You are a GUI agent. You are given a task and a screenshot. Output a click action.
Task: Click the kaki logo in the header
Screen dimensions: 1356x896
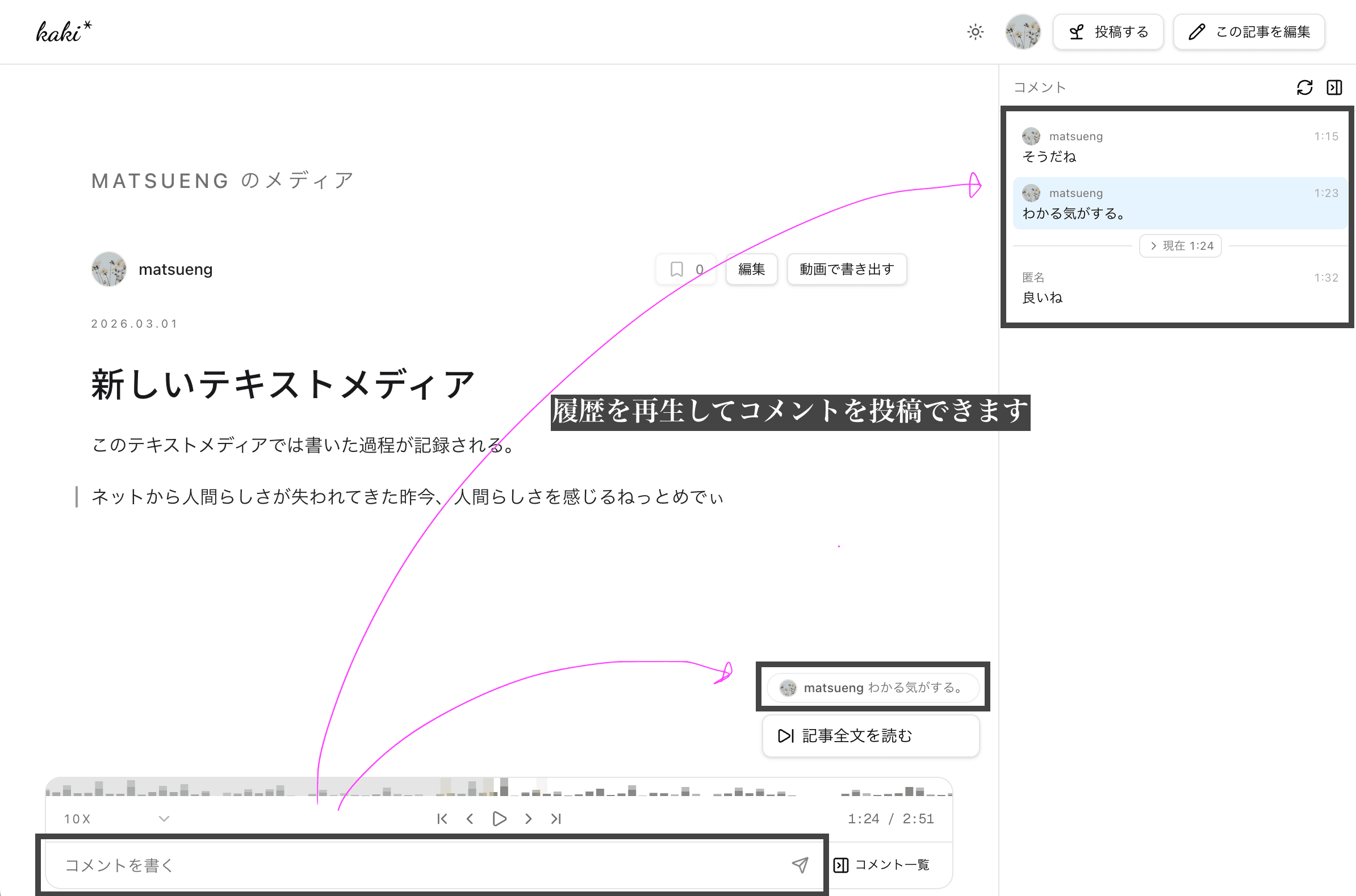click(63, 31)
